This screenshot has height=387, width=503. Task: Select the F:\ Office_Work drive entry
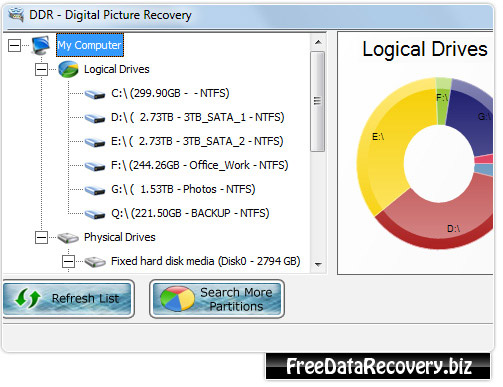tap(199, 165)
